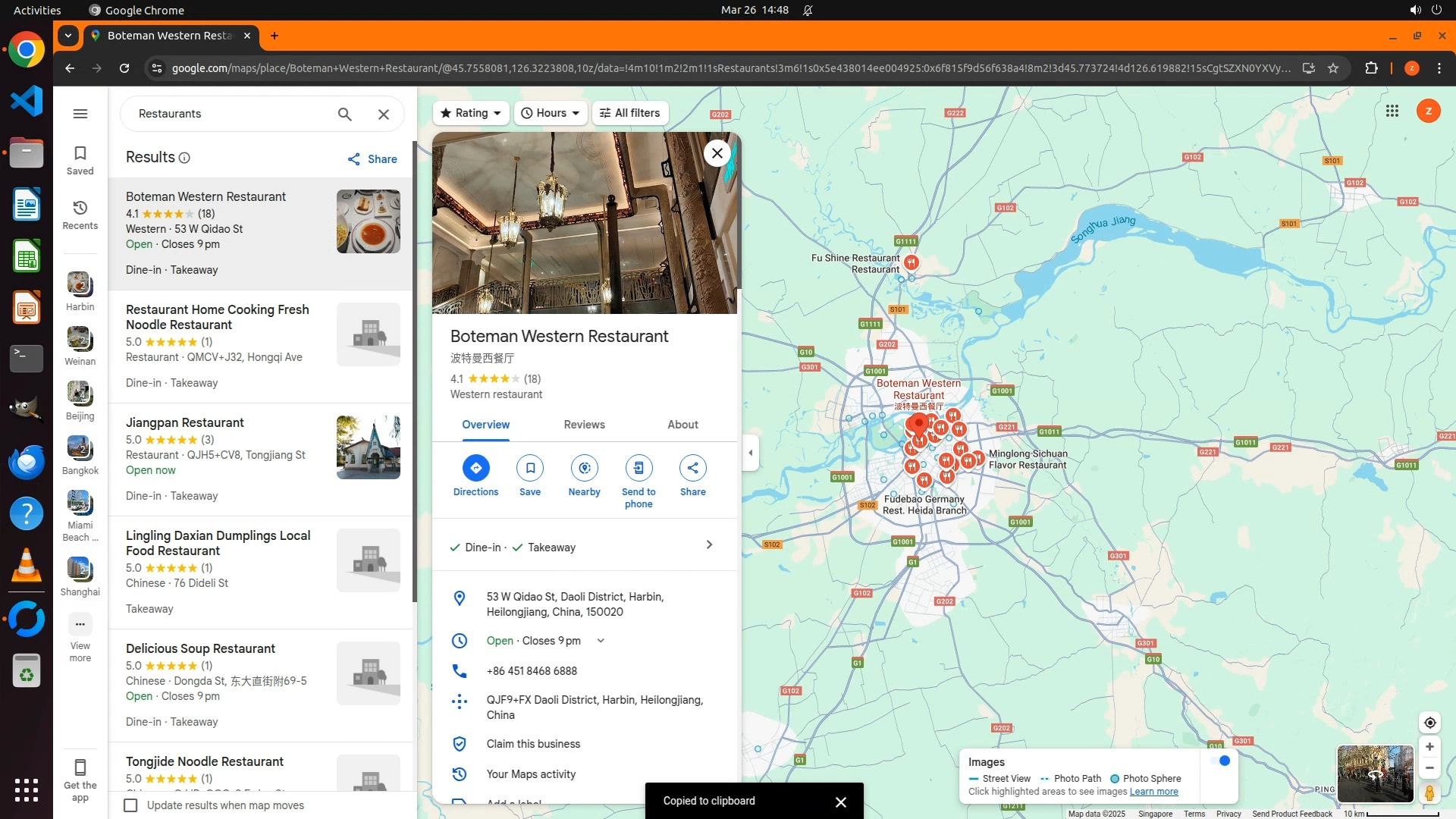Click 'Claim this business' link
Screen dimensions: 1456x819
point(533,744)
